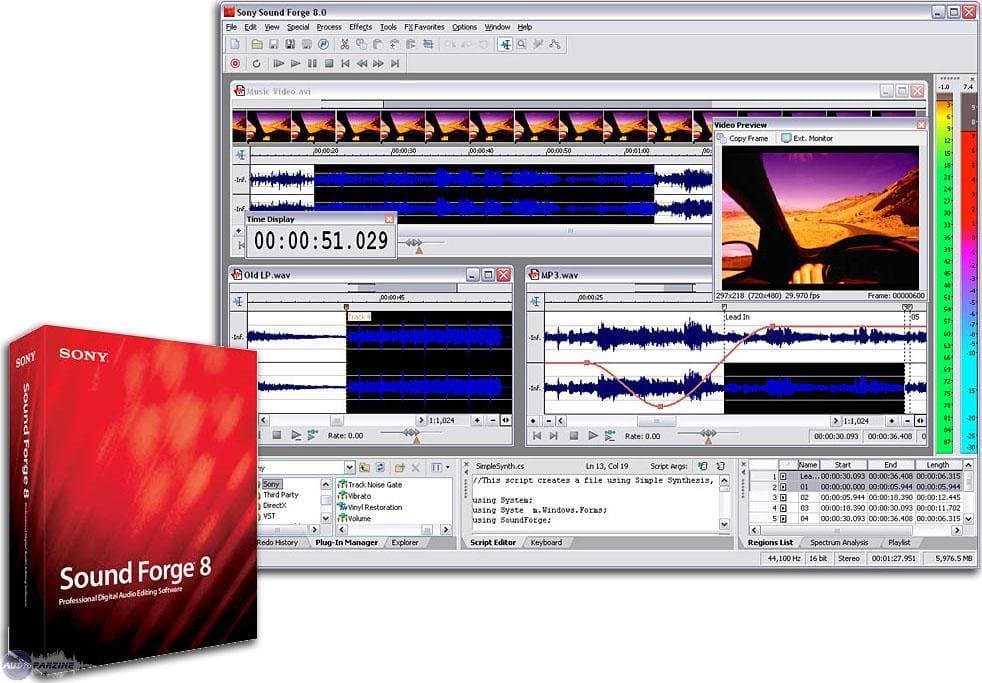The height and width of the screenshot is (683, 982).
Task: Click Forward in main transport bar
Action: point(378,63)
